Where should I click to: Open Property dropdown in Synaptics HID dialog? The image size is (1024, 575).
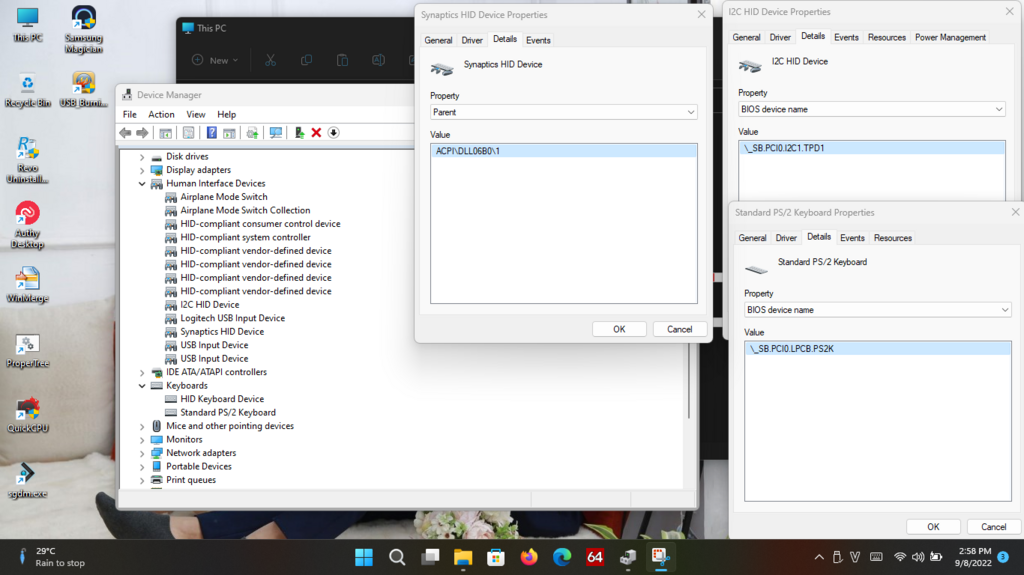[x=563, y=113]
